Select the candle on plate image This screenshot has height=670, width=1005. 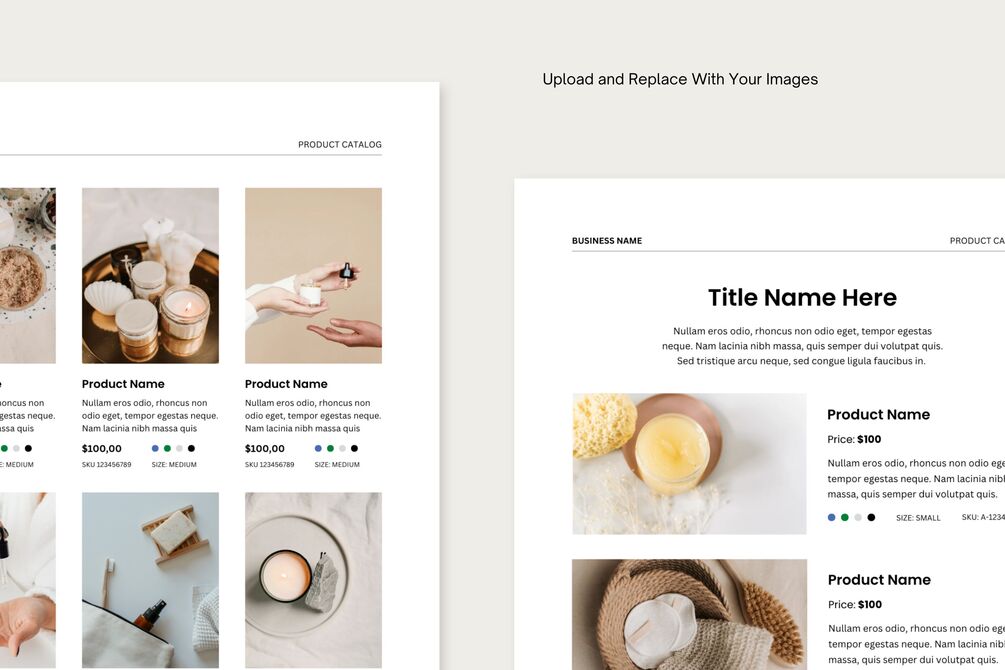click(313, 580)
